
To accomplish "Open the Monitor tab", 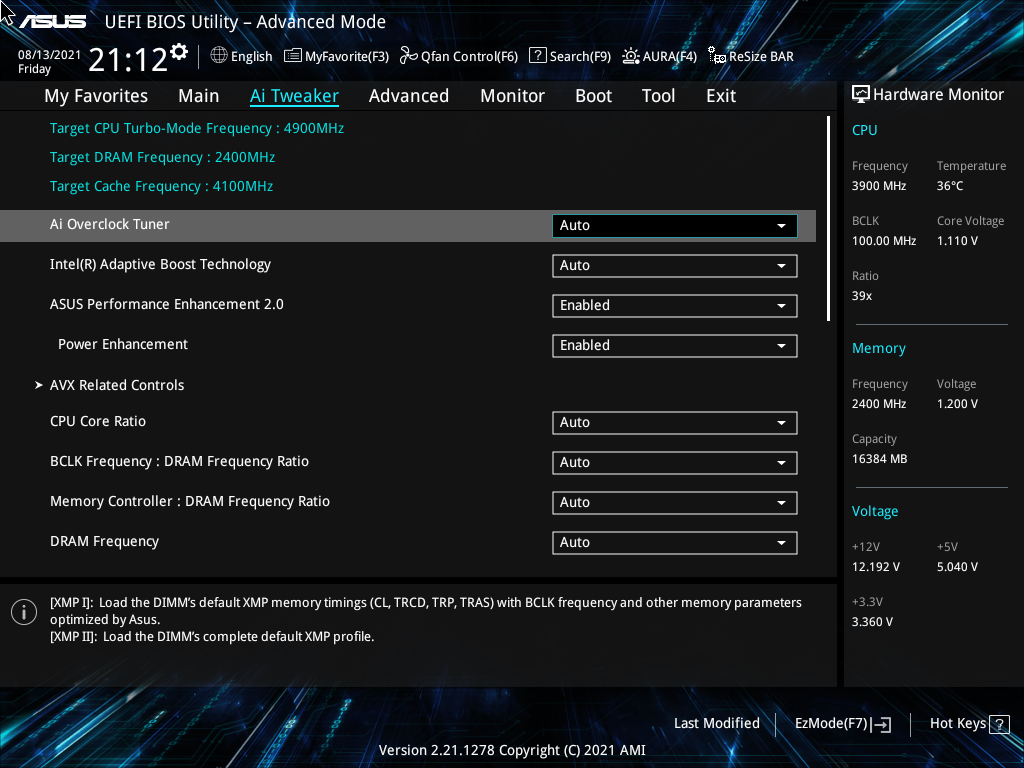I will [x=513, y=96].
